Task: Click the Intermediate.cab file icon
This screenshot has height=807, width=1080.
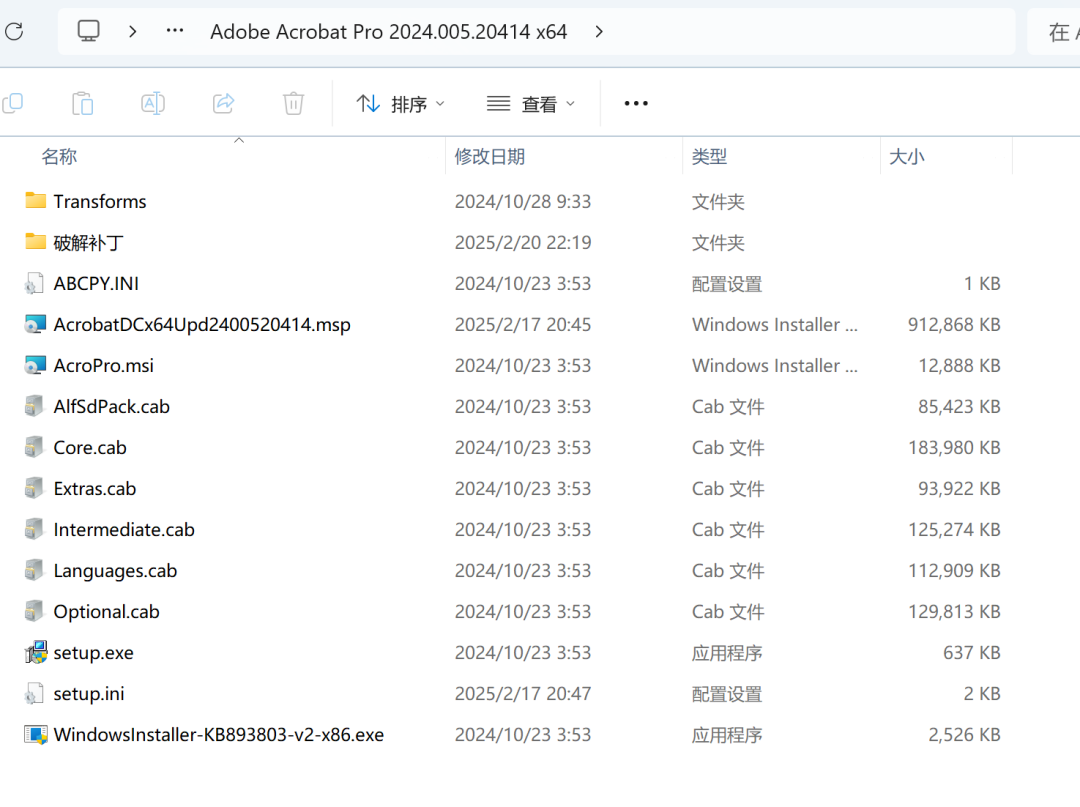Action: [34, 529]
